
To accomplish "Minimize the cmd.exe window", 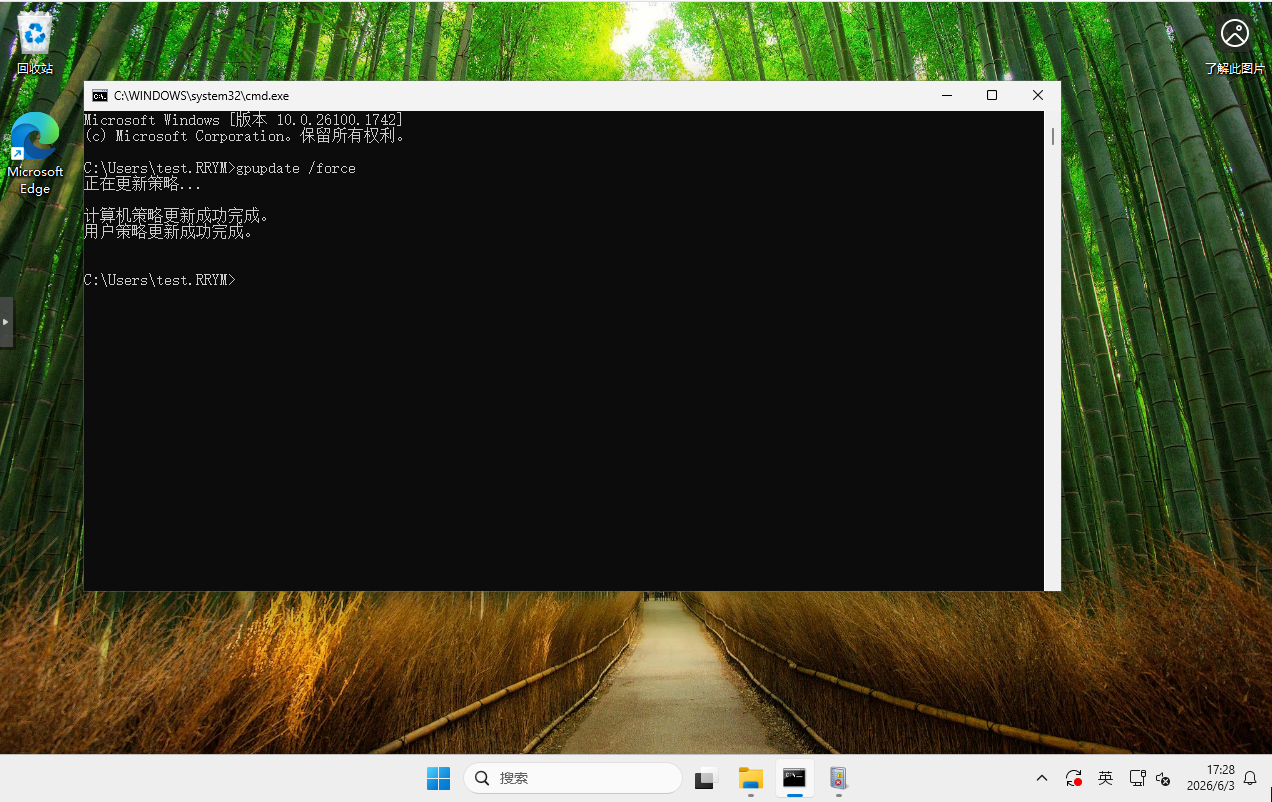I will pyautogui.click(x=947, y=96).
